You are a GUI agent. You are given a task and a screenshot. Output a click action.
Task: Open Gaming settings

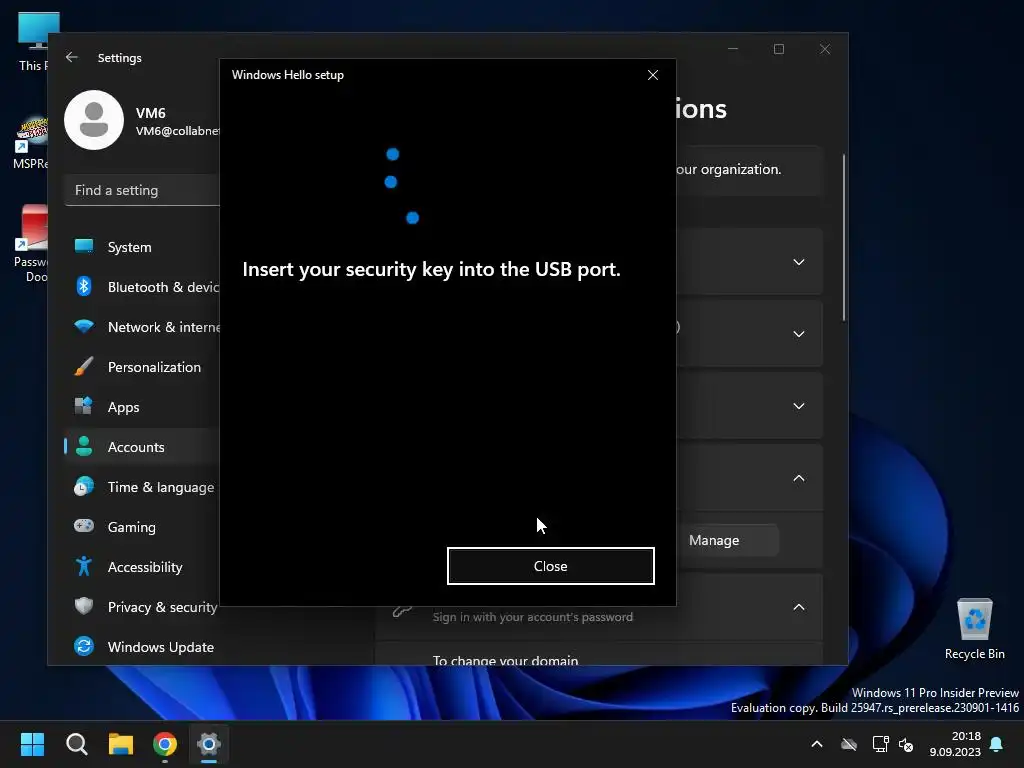click(x=142, y=527)
